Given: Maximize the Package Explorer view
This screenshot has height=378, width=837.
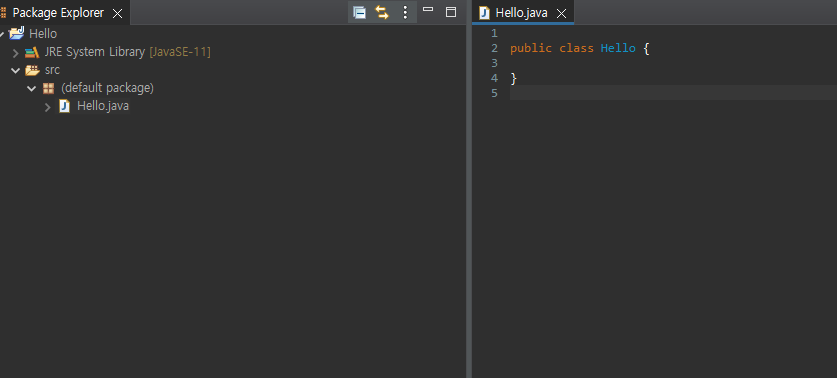Looking at the screenshot, I should point(451,12).
